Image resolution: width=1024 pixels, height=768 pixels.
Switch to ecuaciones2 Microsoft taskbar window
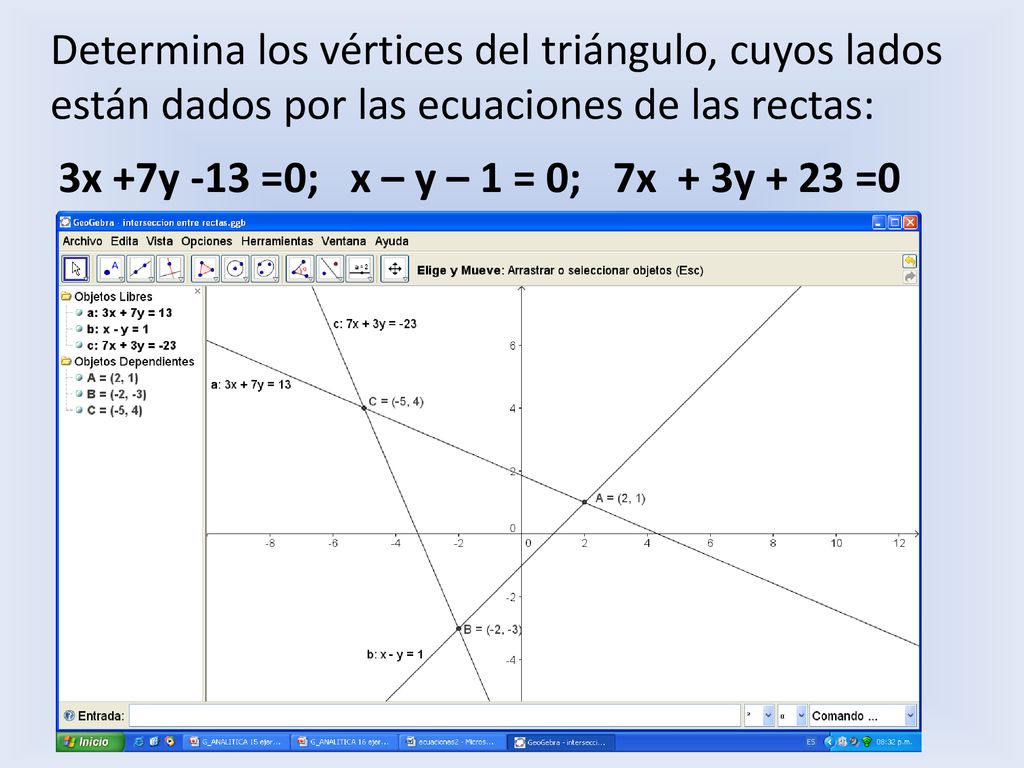(x=452, y=742)
